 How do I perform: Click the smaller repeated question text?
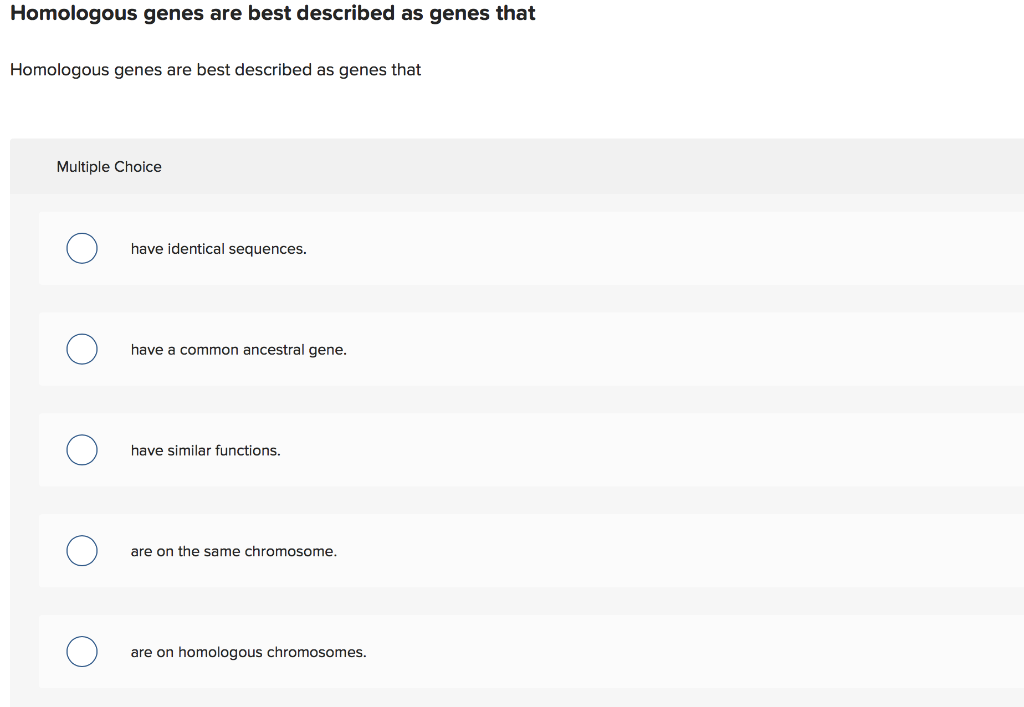pyautogui.click(x=215, y=70)
